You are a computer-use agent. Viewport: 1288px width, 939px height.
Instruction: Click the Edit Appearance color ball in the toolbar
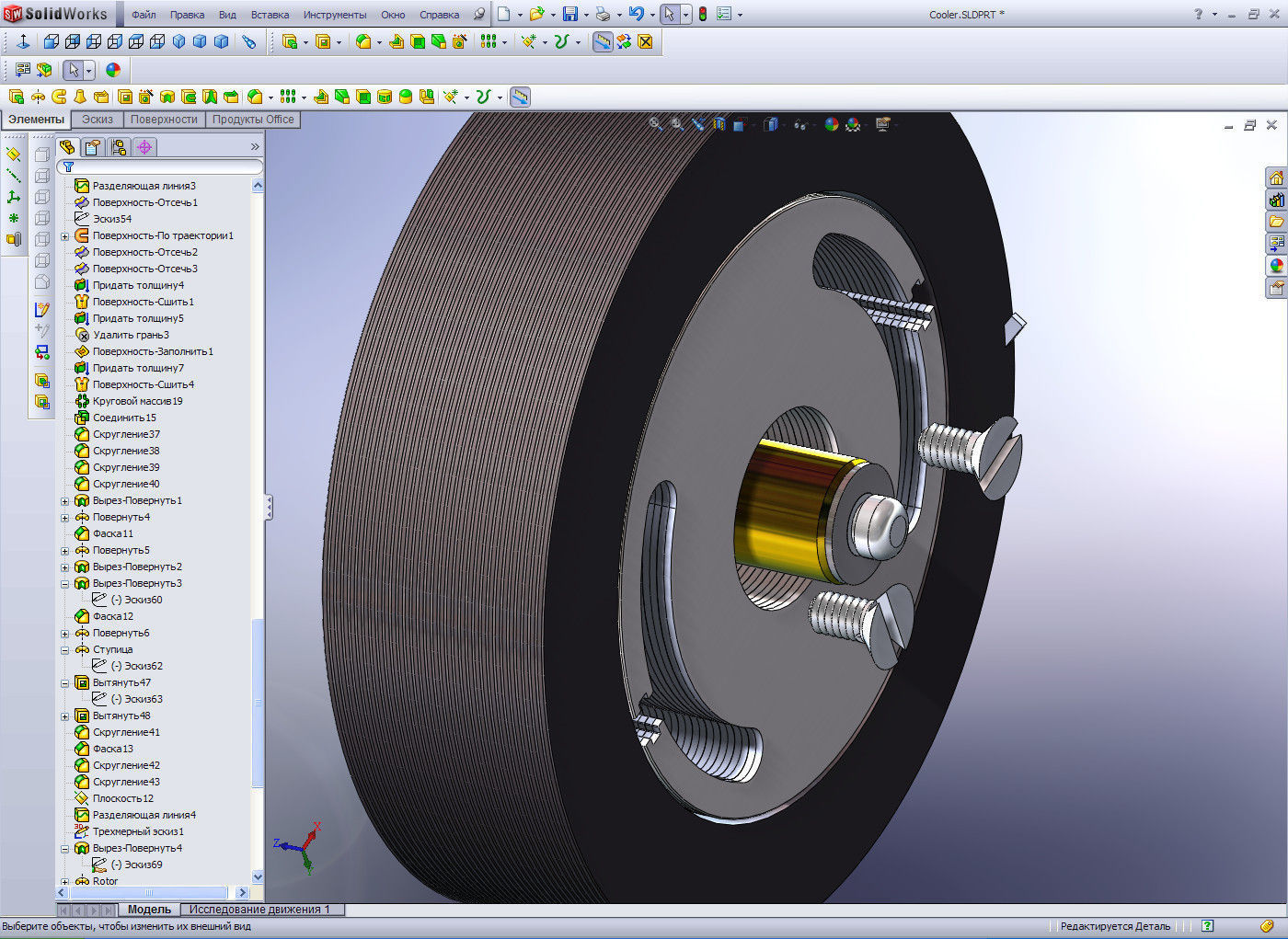pyautogui.click(x=113, y=70)
